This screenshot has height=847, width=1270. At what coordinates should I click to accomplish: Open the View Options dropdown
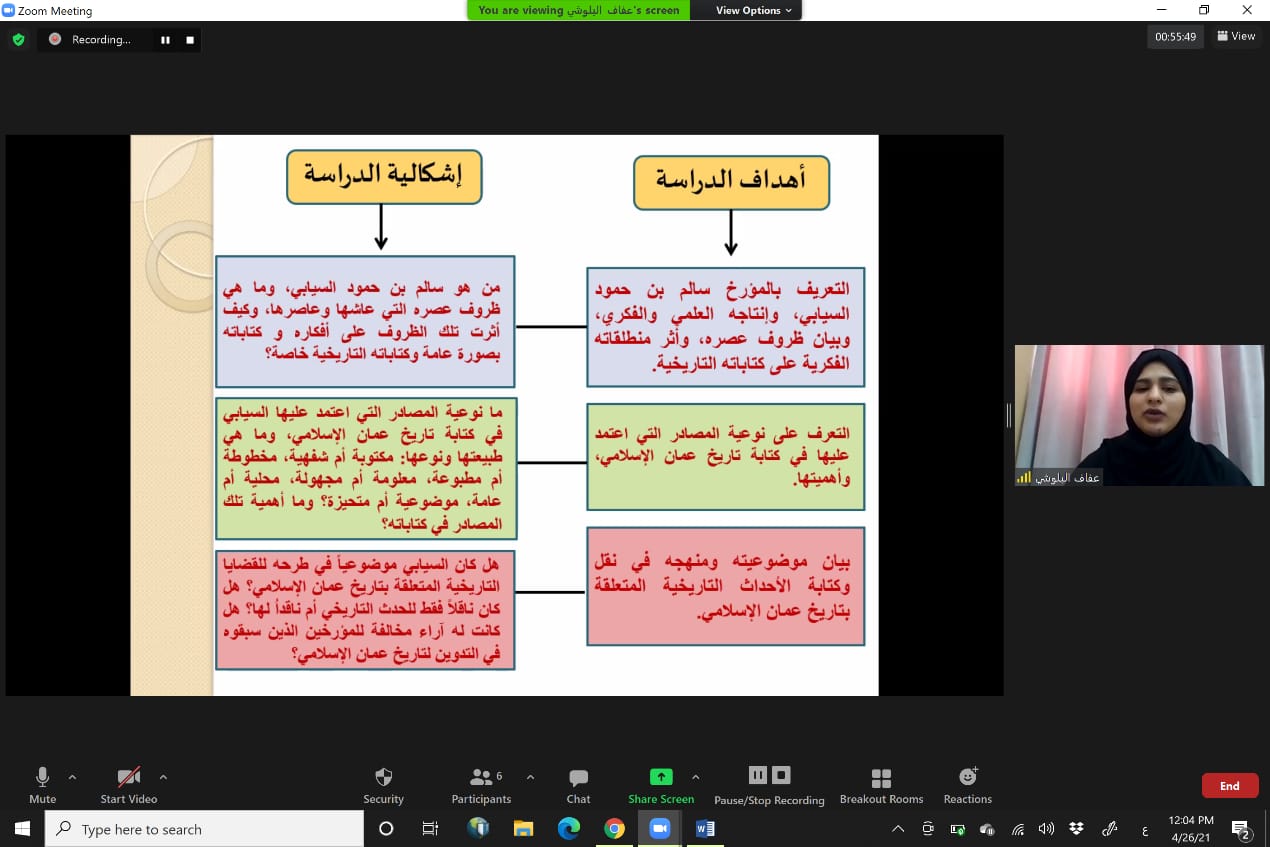click(x=753, y=10)
